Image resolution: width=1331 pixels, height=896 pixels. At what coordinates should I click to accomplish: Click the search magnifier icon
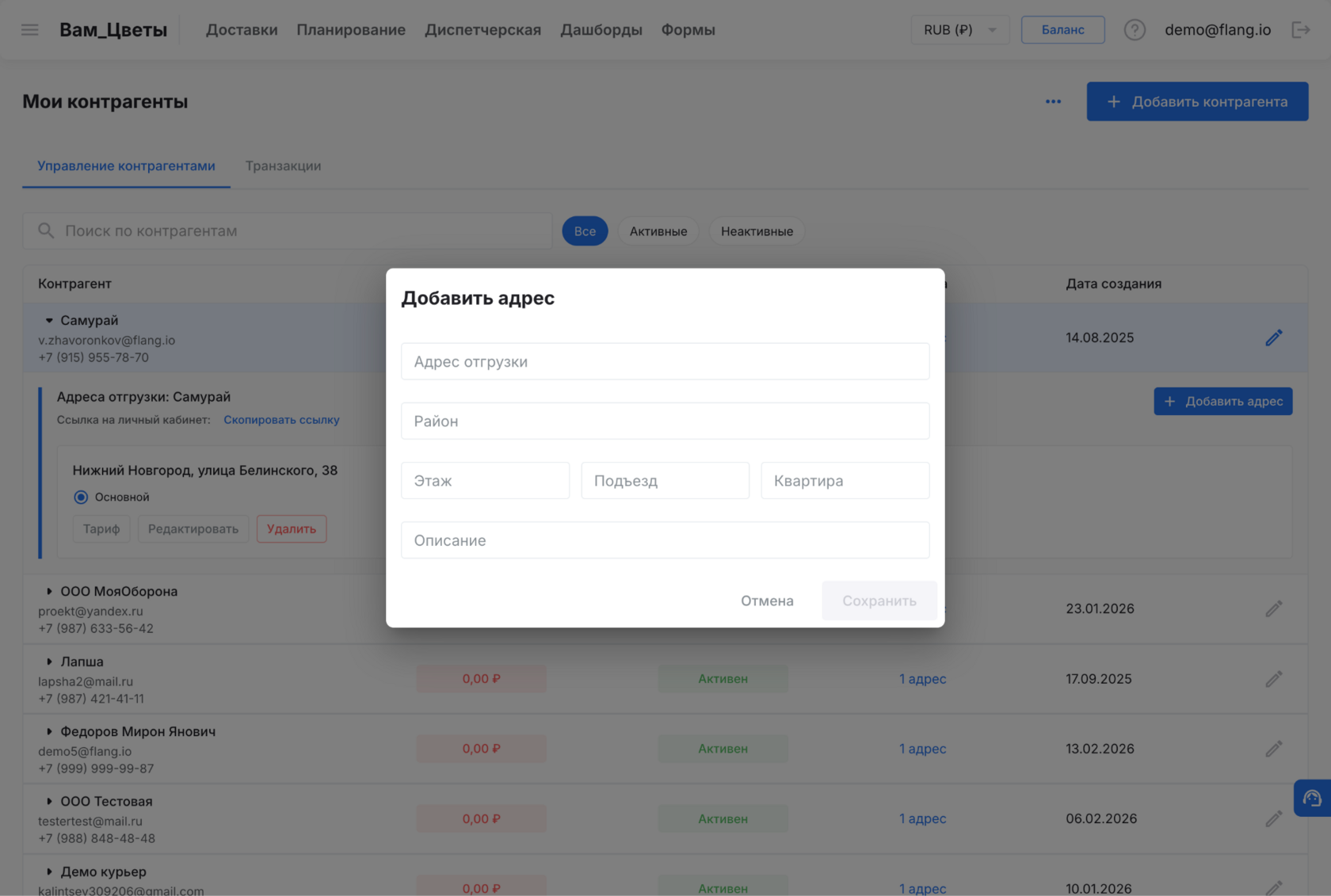(x=46, y=231)
